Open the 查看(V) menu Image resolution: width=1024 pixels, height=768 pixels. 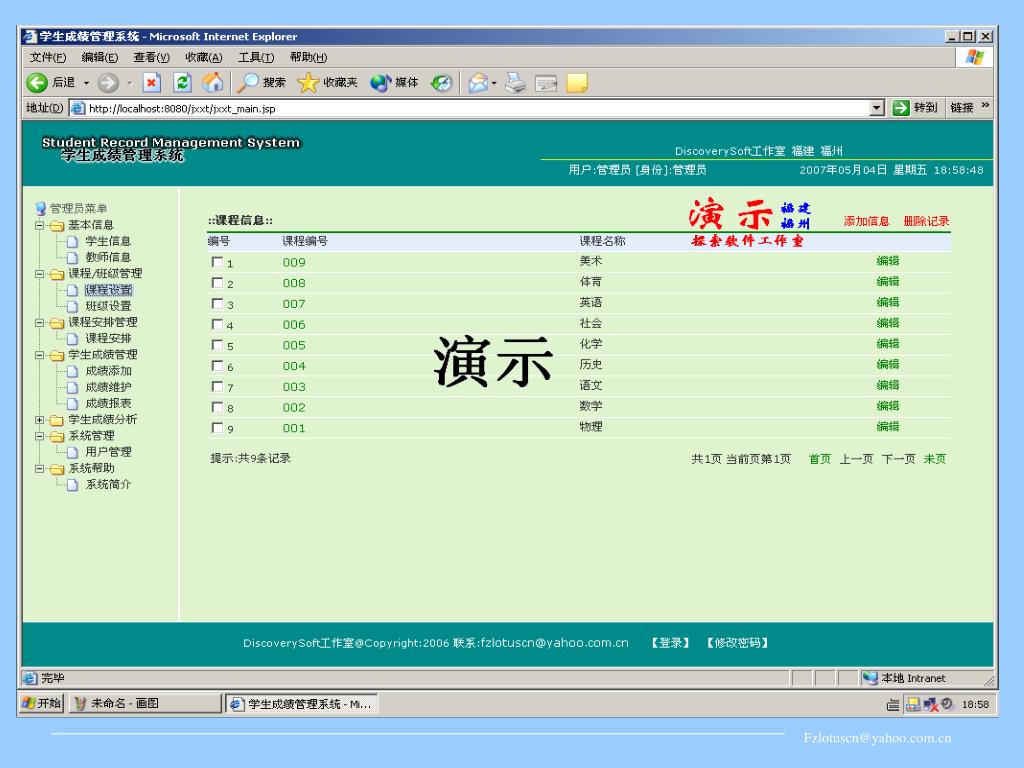pyautogui.click(x=152, y=57)
